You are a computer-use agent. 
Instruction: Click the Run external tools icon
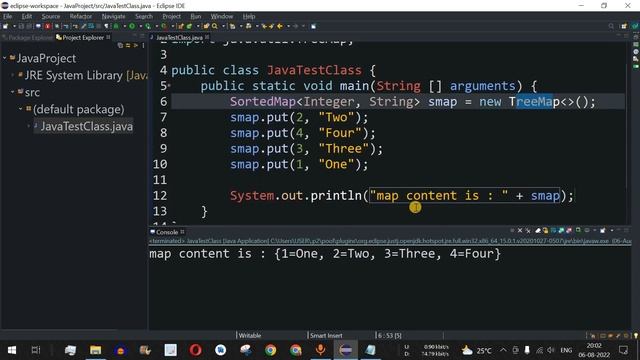(x=164, y=26)
